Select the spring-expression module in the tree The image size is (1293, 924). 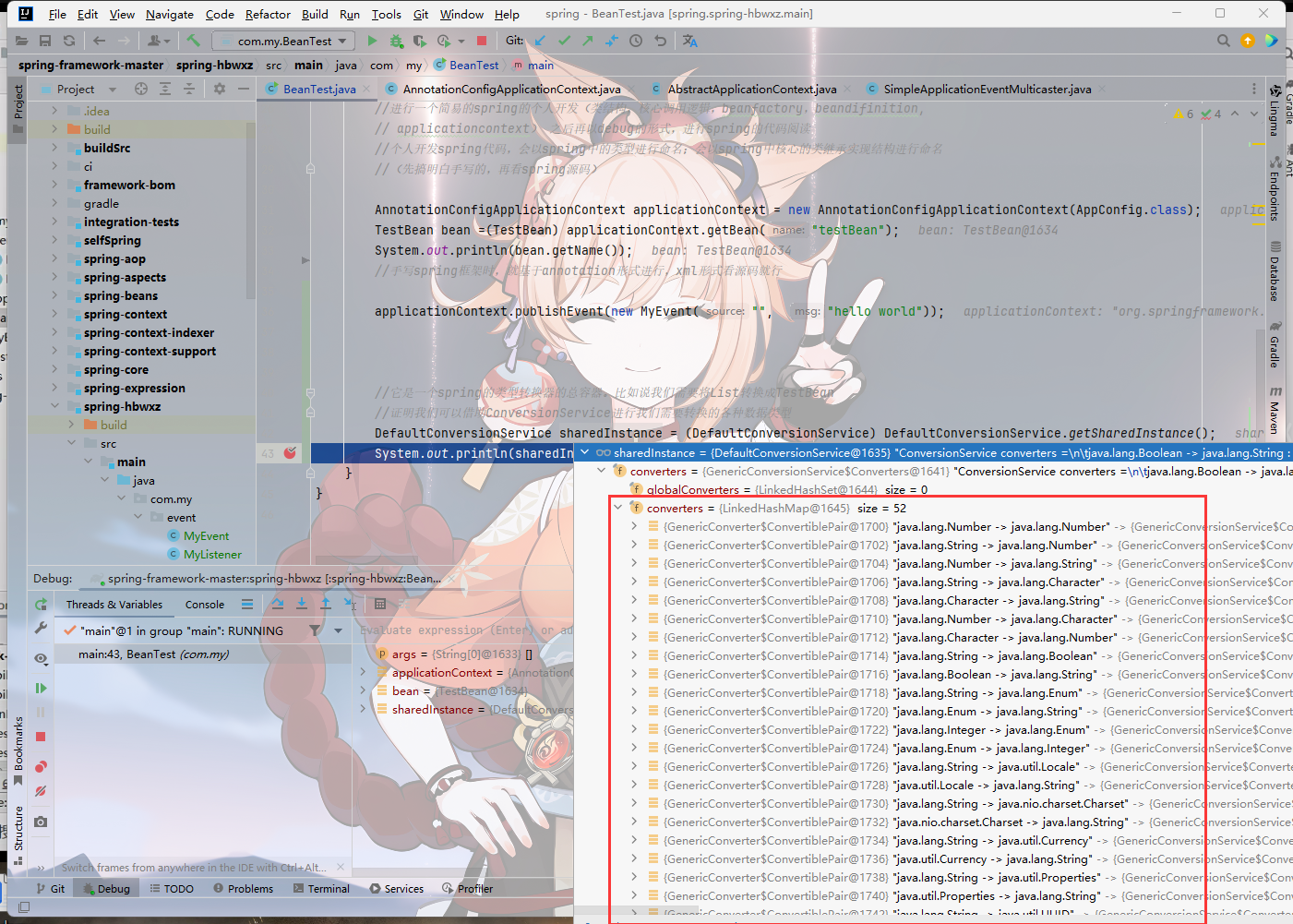[134, 388]
